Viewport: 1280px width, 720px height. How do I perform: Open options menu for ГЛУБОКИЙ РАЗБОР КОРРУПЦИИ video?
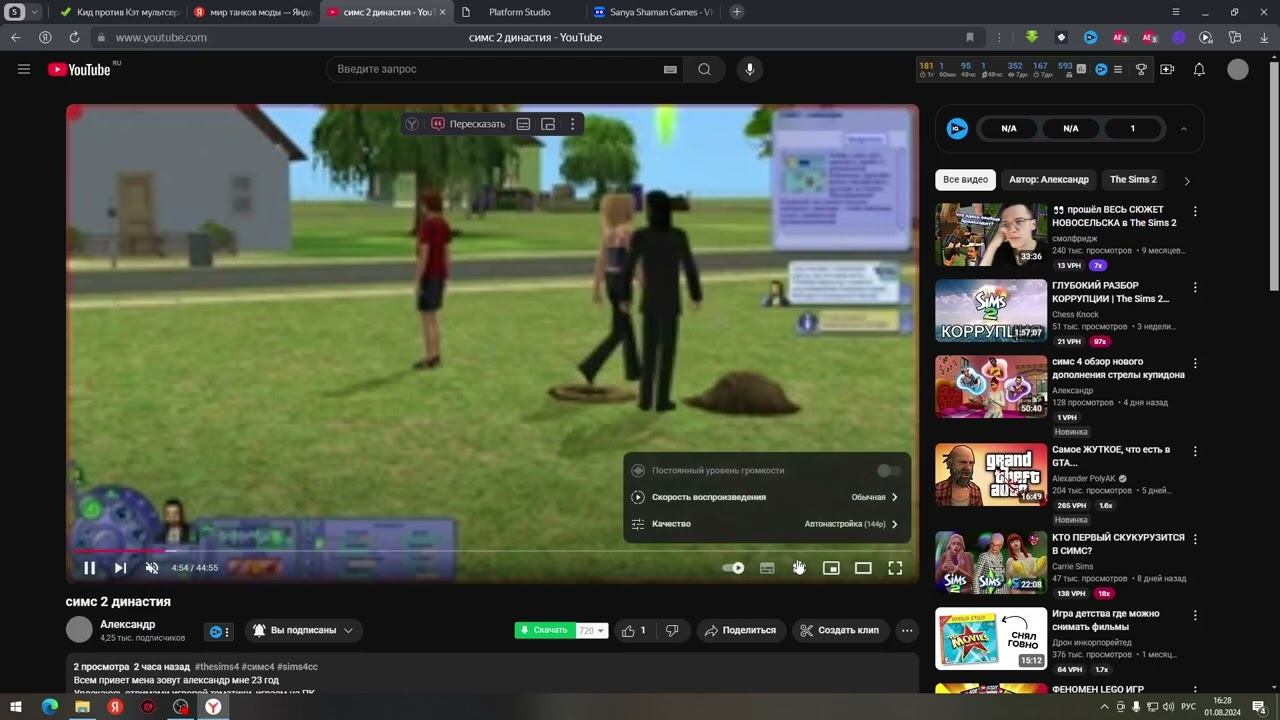tap(1195, 288)
